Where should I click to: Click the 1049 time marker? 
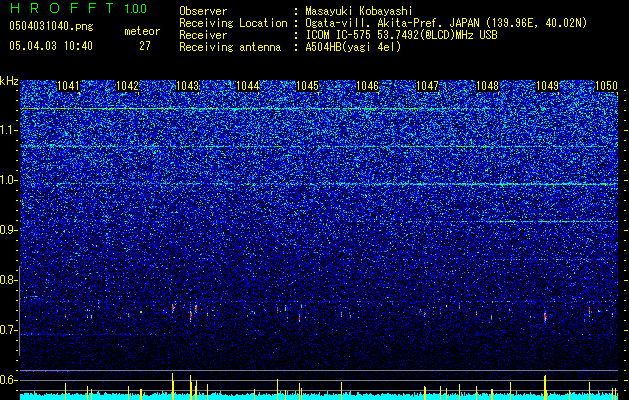(547, 86)
